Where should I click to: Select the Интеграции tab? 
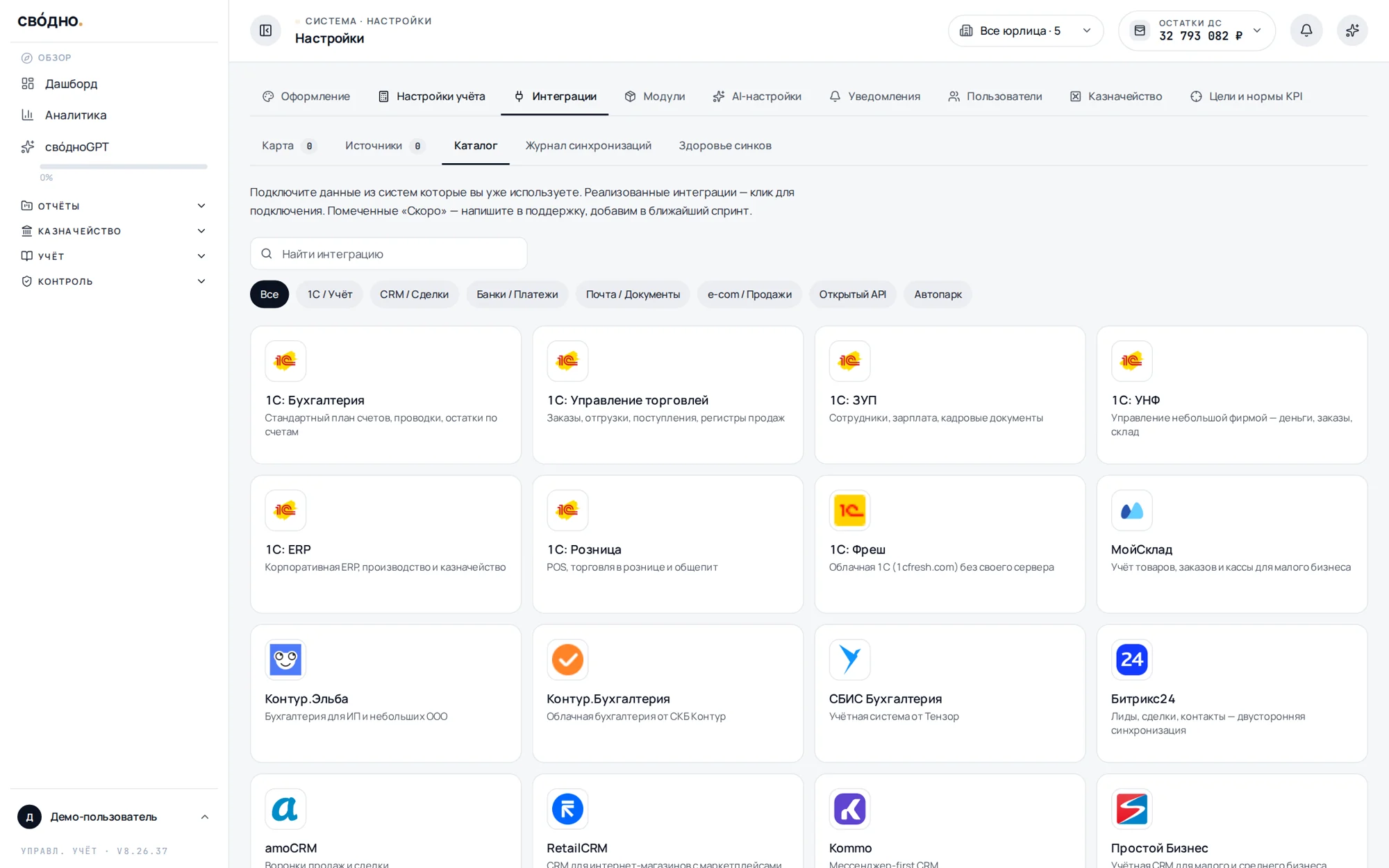click(x=555, y=97)
